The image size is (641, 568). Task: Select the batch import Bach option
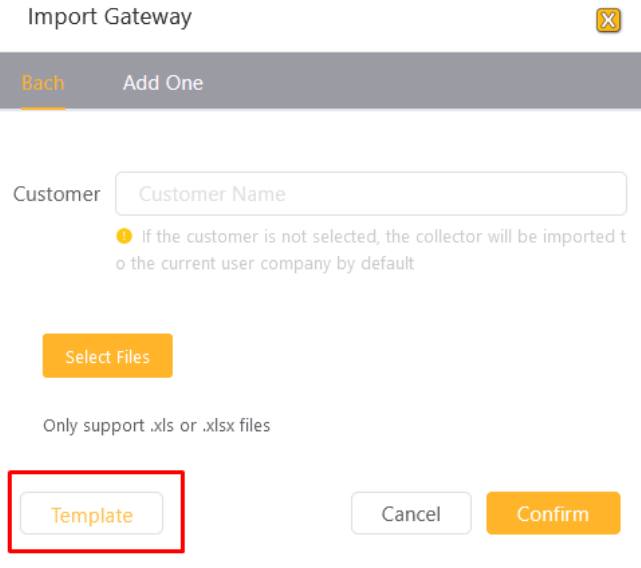(x=43, y=83)
